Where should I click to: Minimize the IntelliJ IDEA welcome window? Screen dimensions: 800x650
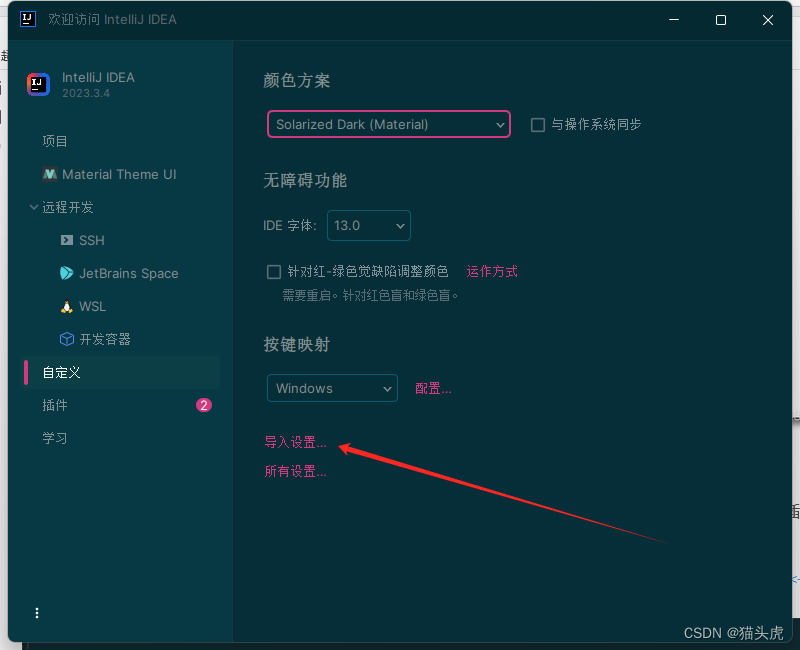(674, 20)
